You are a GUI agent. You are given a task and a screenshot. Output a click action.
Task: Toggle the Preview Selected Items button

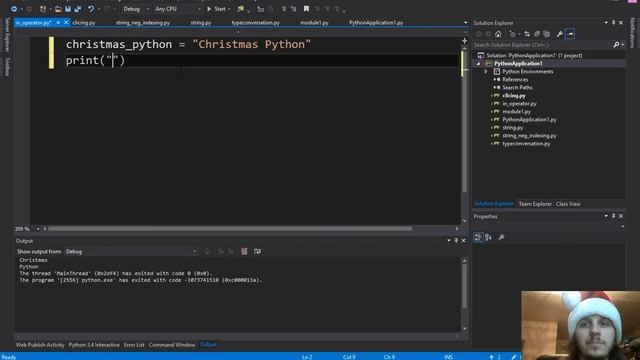570,34
